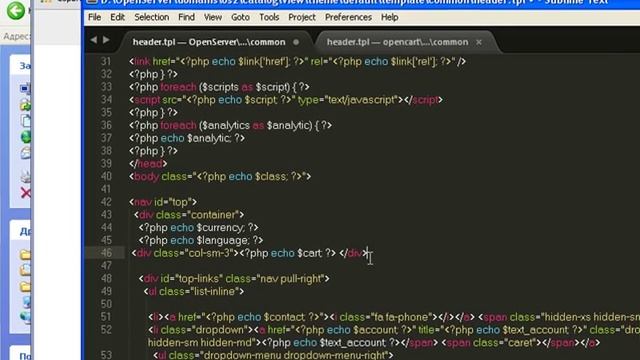Click the ul class="list-inline" line
This screenshot has width=640, height=360.
(194, 291)
